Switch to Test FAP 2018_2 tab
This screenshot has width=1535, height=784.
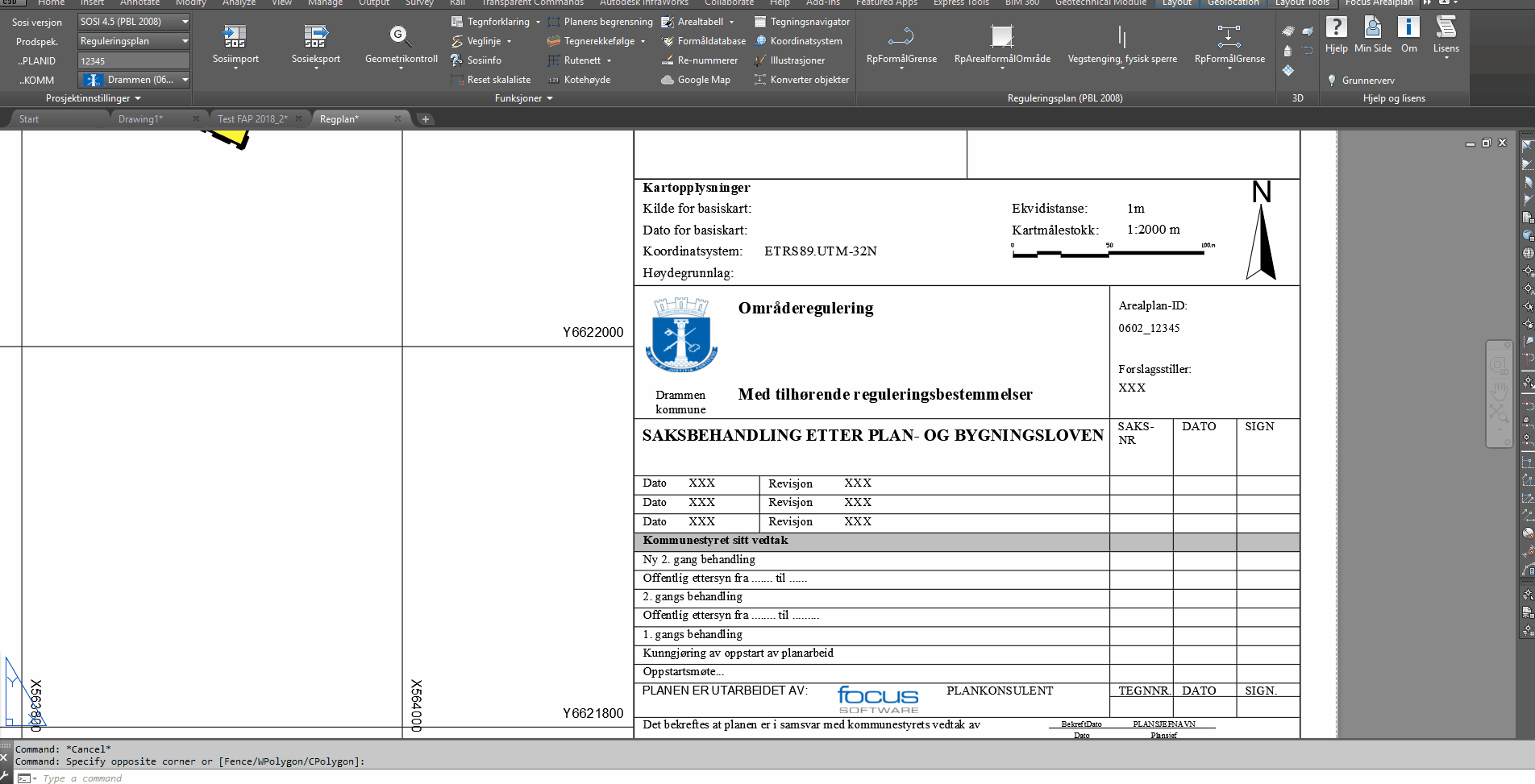252,119
